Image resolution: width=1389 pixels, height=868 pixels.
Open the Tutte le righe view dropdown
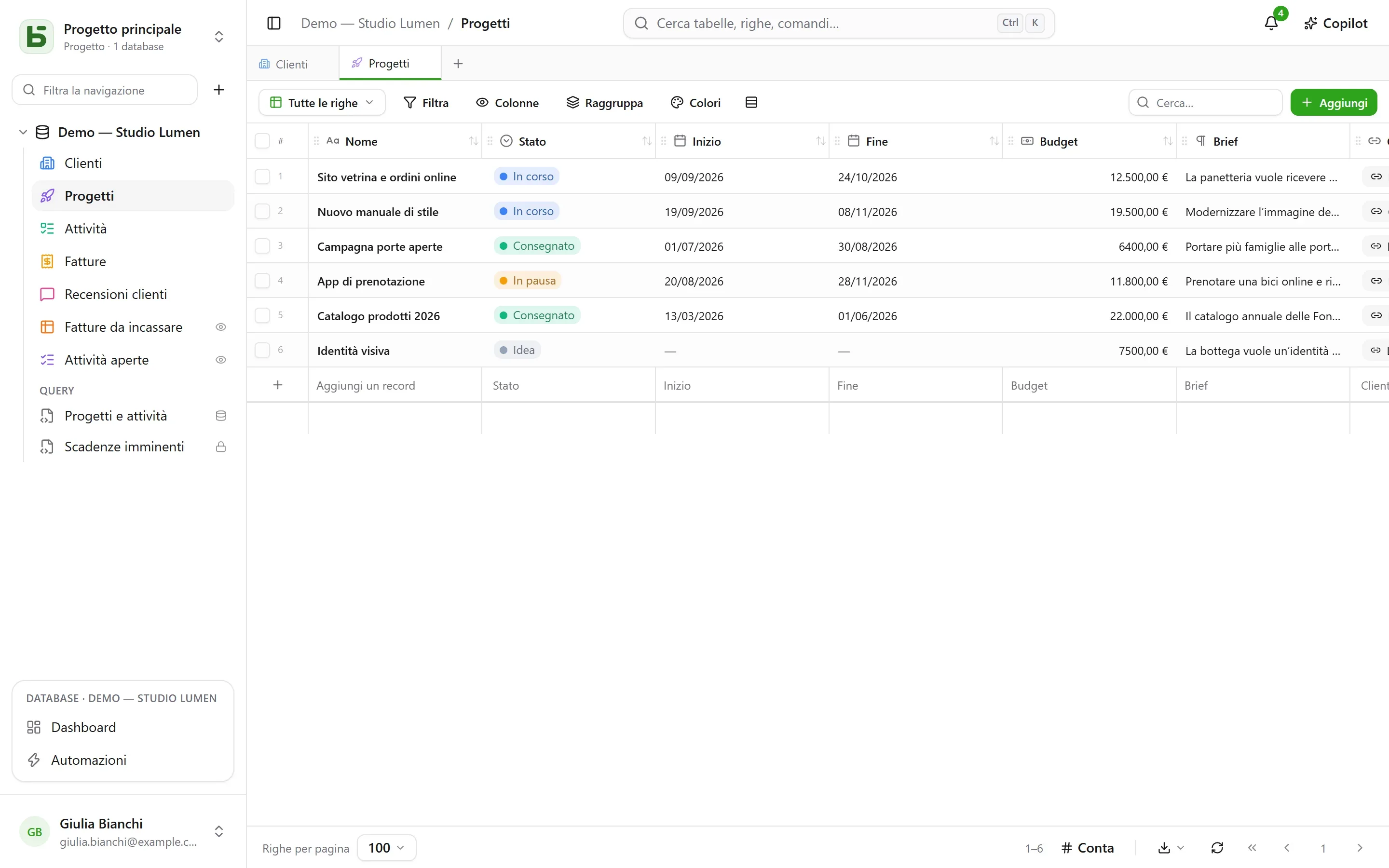(x=322, y=103)
